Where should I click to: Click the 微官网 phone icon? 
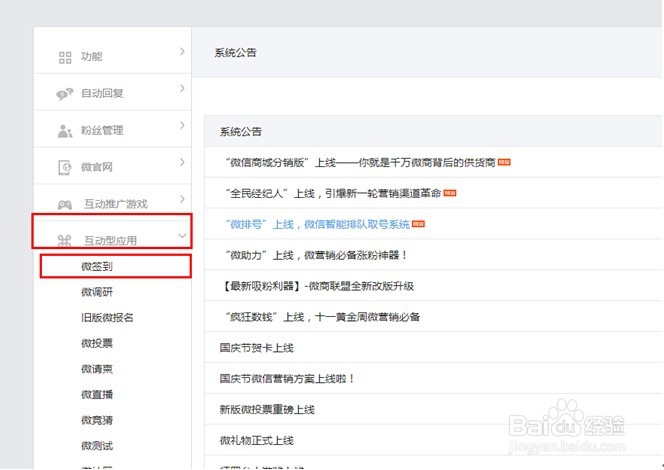coord(65,168)
